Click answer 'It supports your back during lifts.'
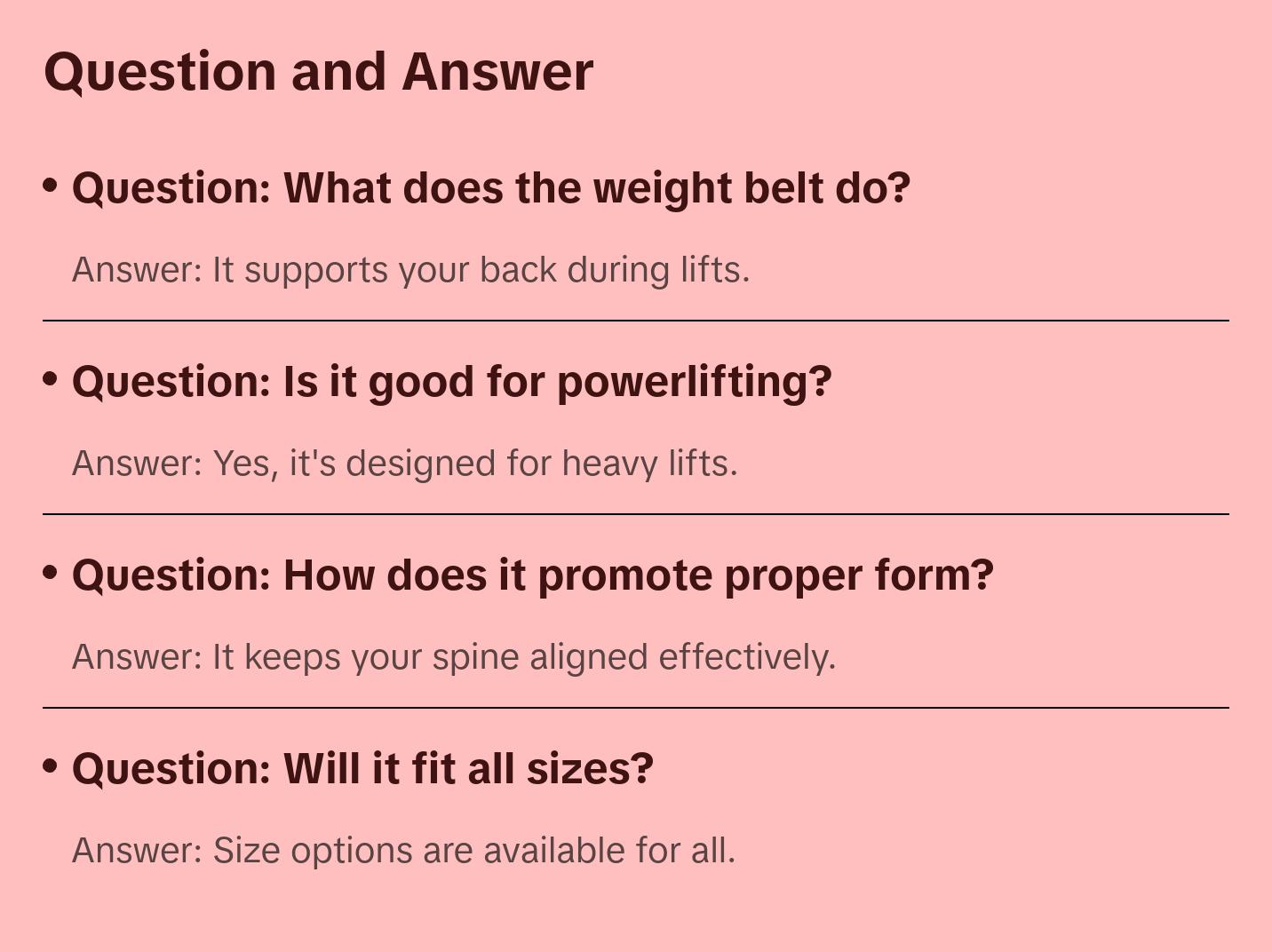Image resolution: width=1272 pixels, height=952 pixels. click(x=411, y=270)
